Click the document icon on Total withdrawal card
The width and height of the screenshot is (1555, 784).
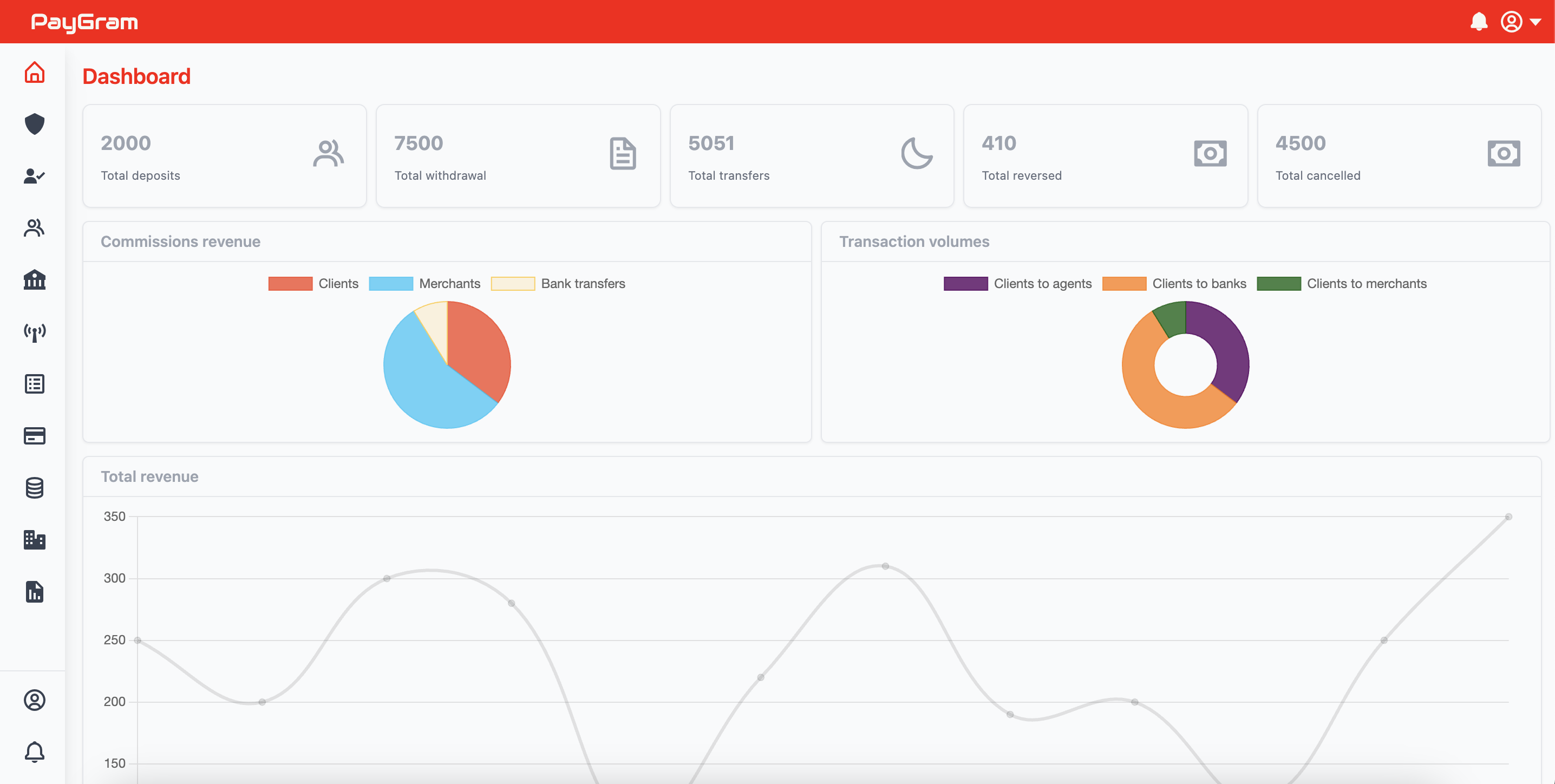pyautogui.click(x=622, y=154)
